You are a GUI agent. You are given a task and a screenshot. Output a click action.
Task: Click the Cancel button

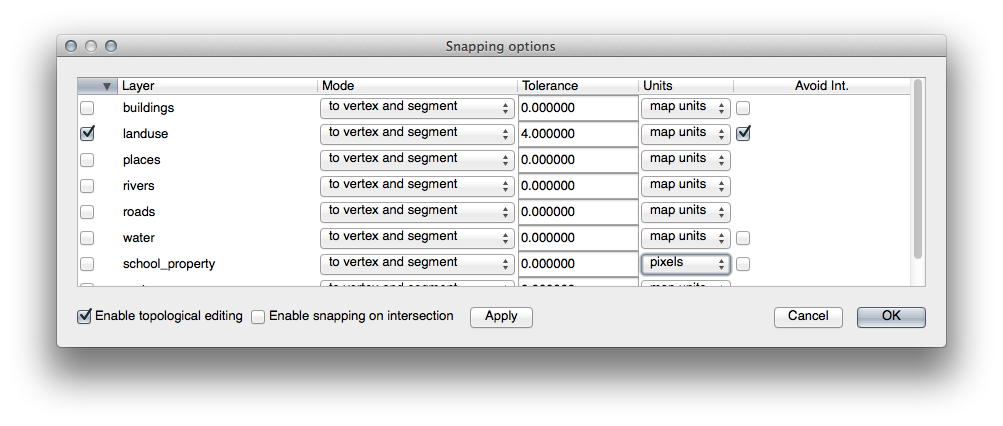(x=808, y=316)
